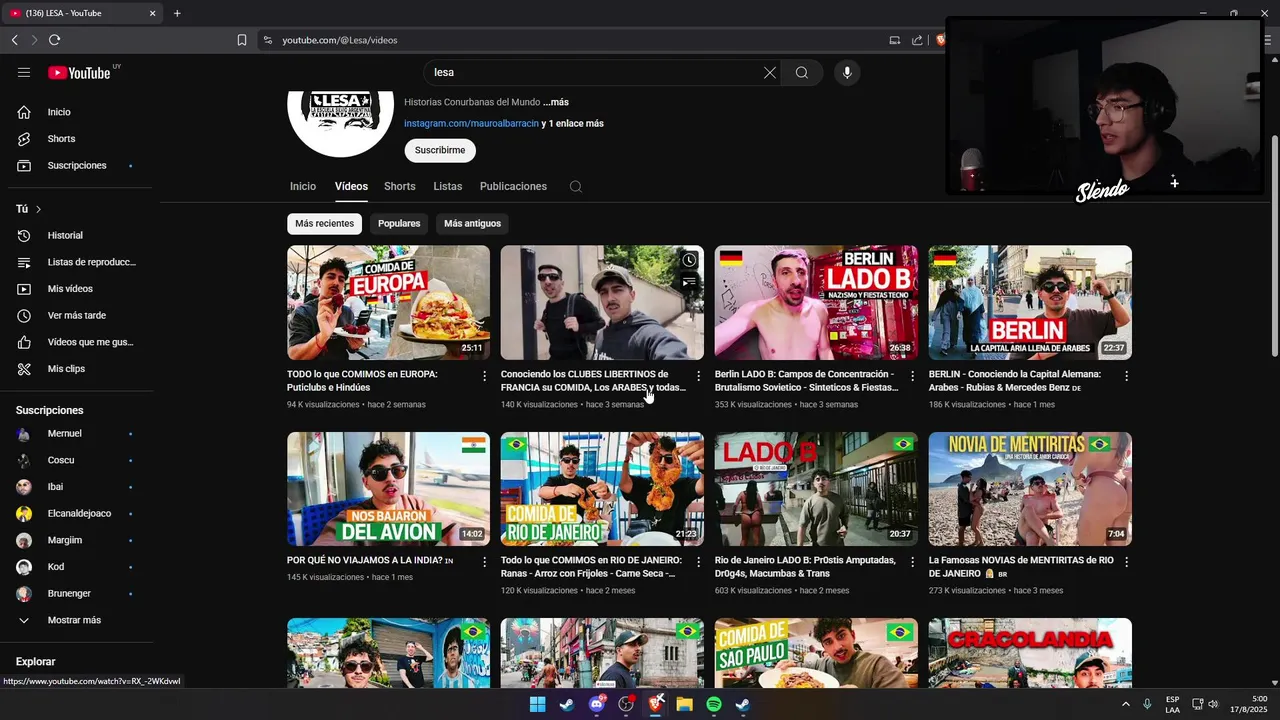Open options for Rio de Janeiro LADO B video
This screenshot has height=720, width=1280.
[912, 562]
